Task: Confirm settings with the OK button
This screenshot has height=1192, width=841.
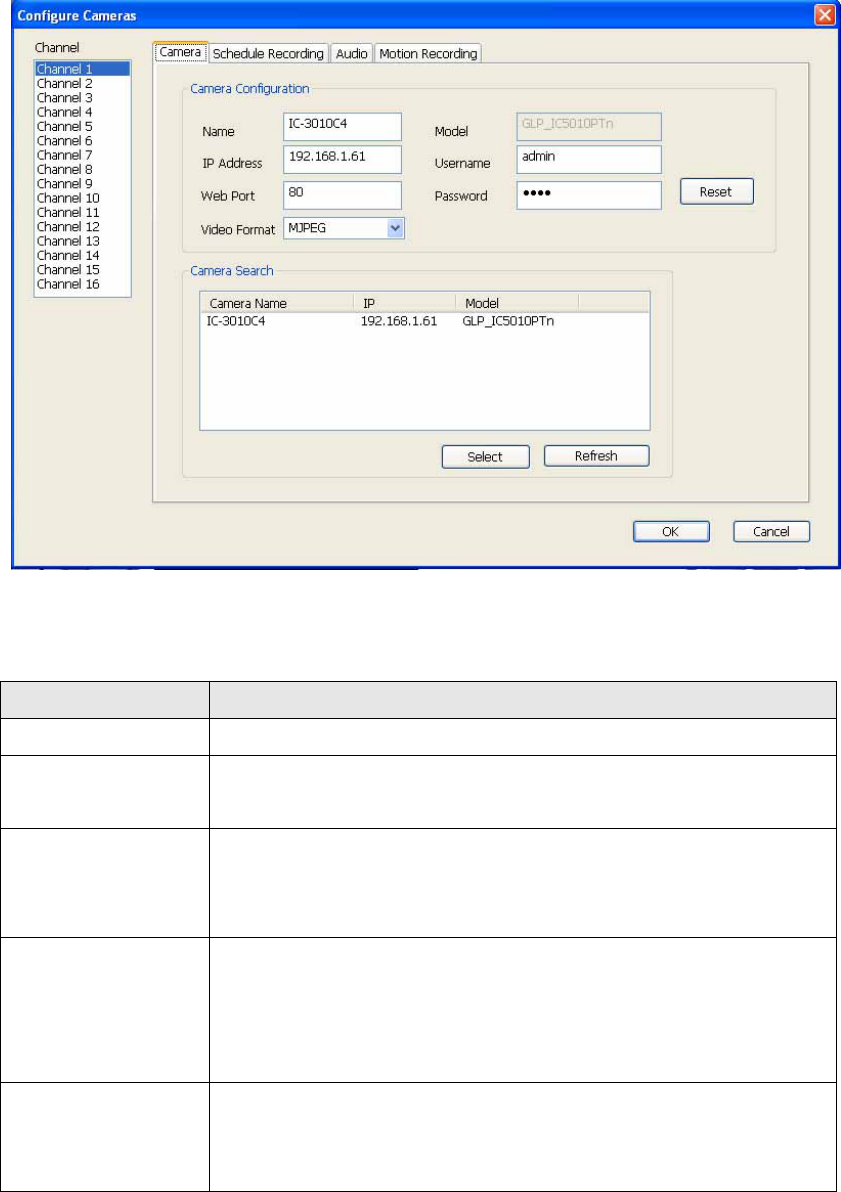Action: (671, 531)
